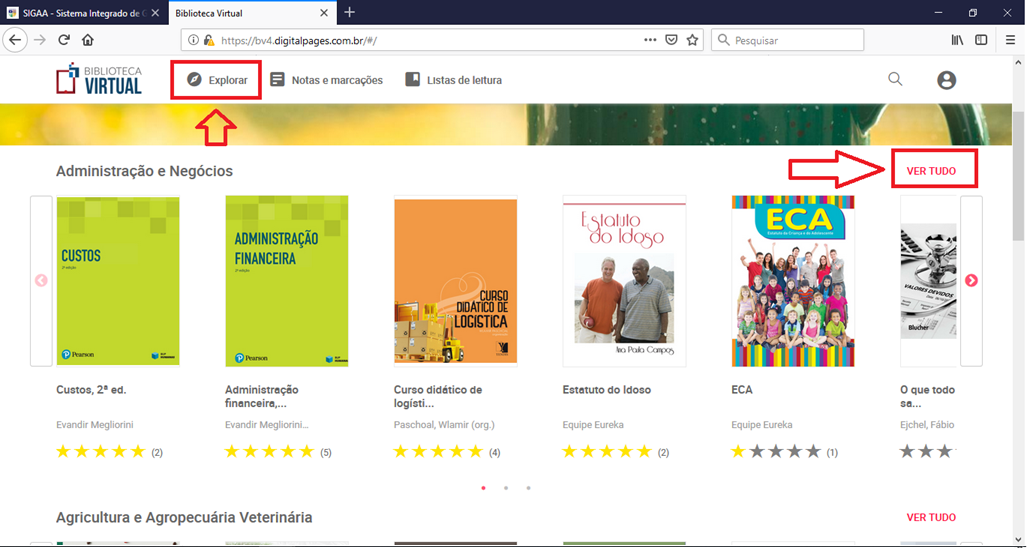The image size is (1027, 548).
Task: Open the Explorar section
Action: 217,80
